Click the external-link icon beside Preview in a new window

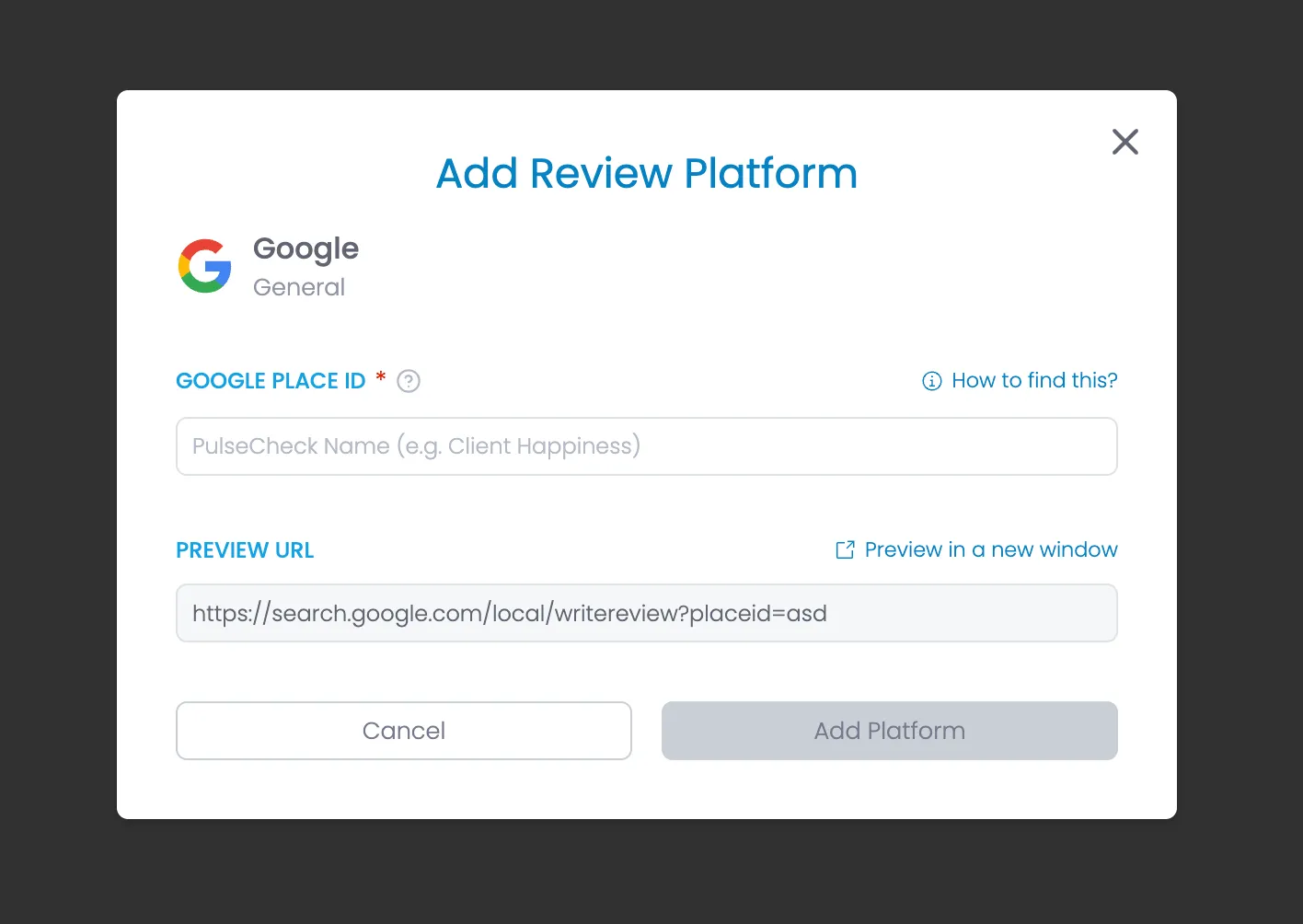tap(845, 549)
